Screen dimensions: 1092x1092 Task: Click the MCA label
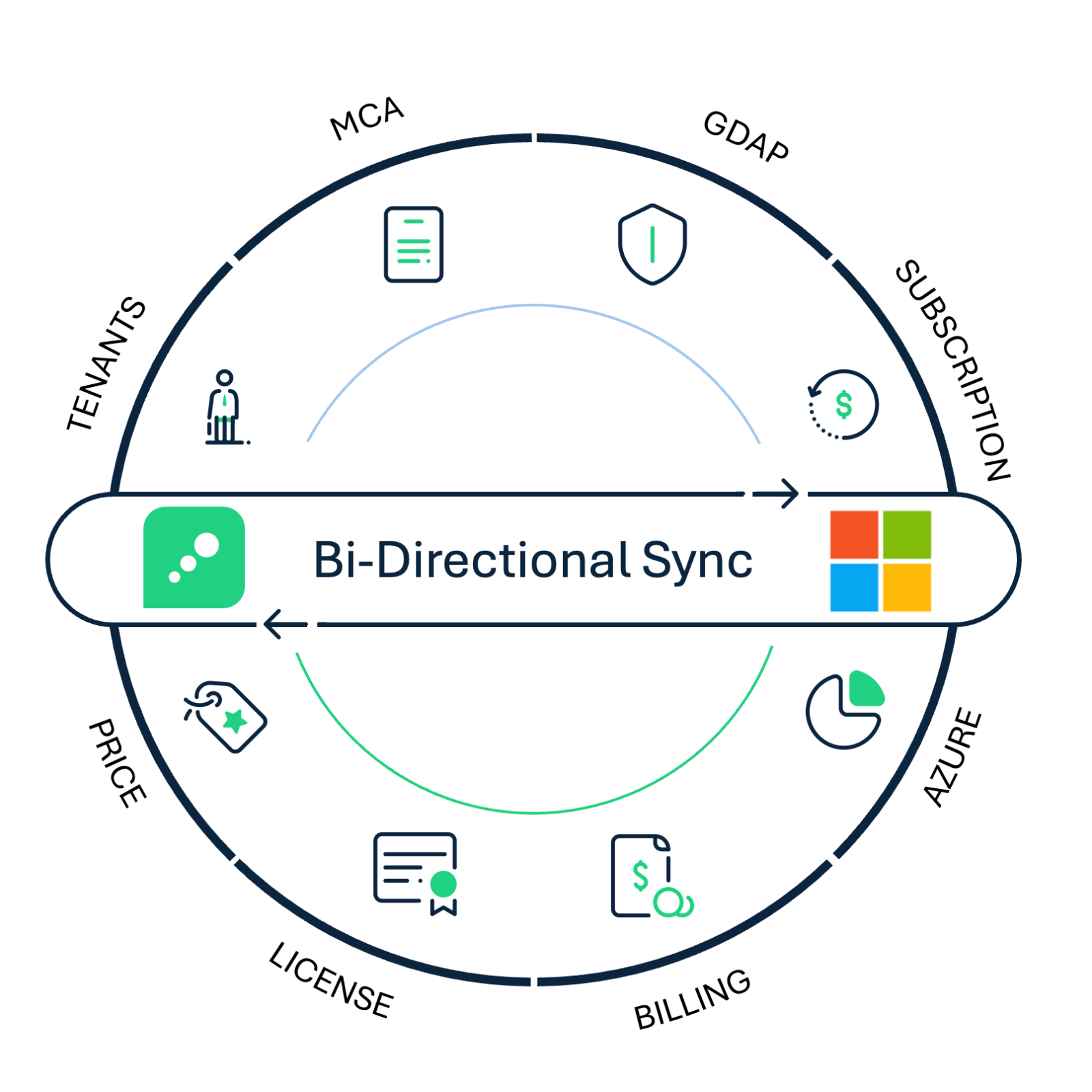click(x=367, y=118)
